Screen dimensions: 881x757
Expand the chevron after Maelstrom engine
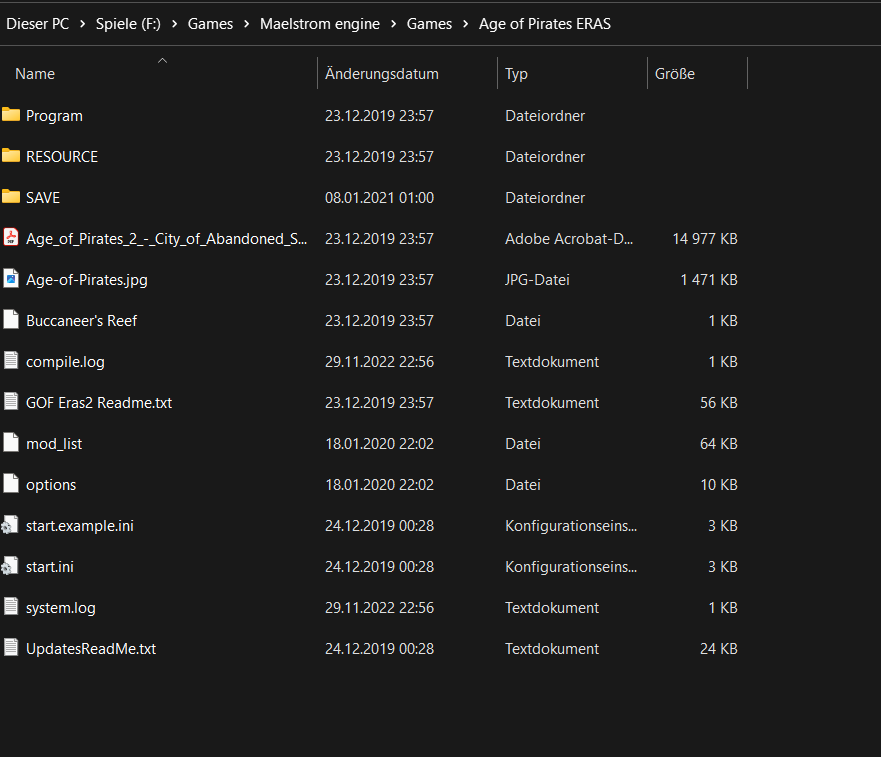[x=393, y=24]
